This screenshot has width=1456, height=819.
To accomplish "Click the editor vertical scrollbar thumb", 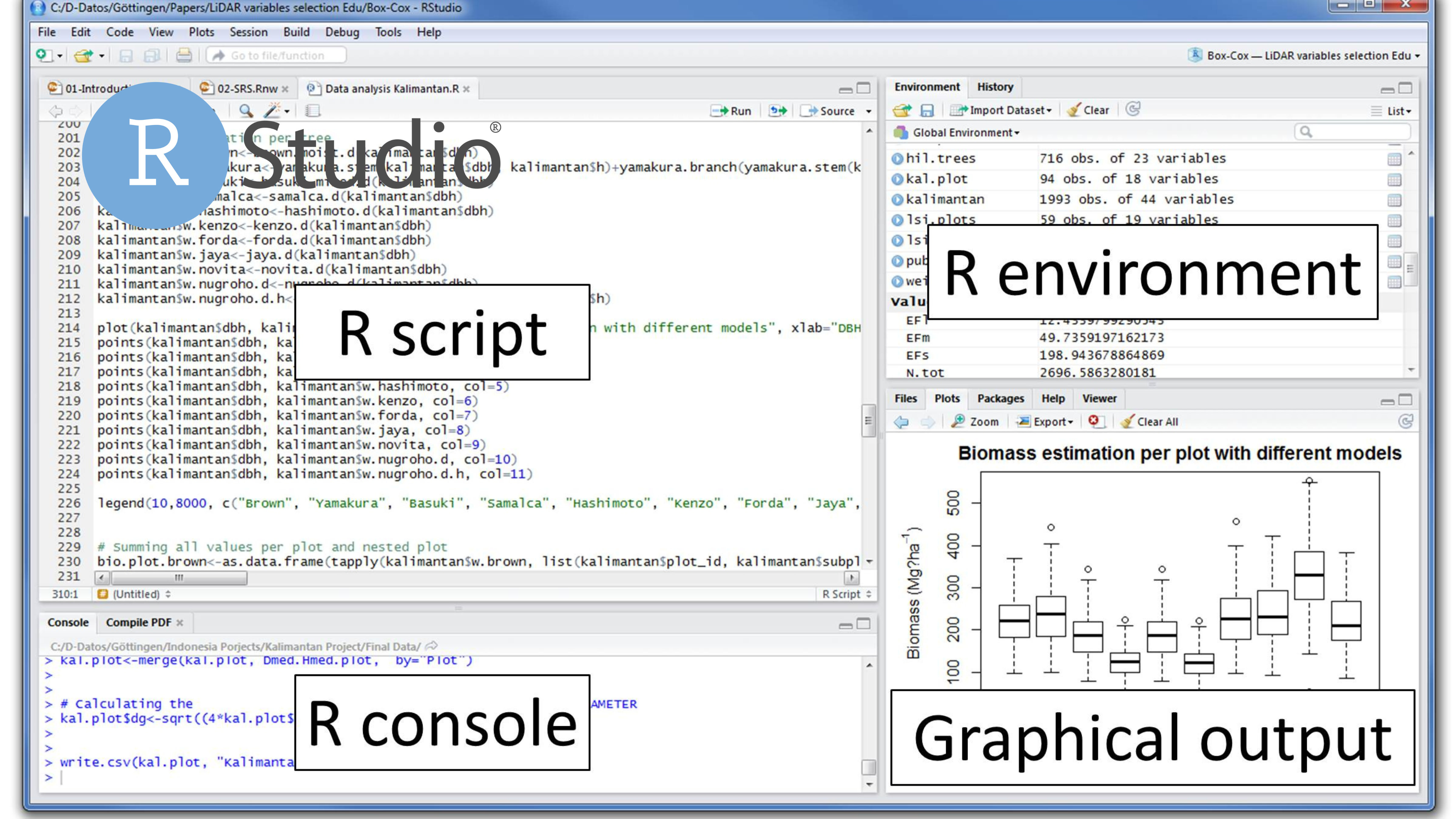I will click(x=868, y=420).
